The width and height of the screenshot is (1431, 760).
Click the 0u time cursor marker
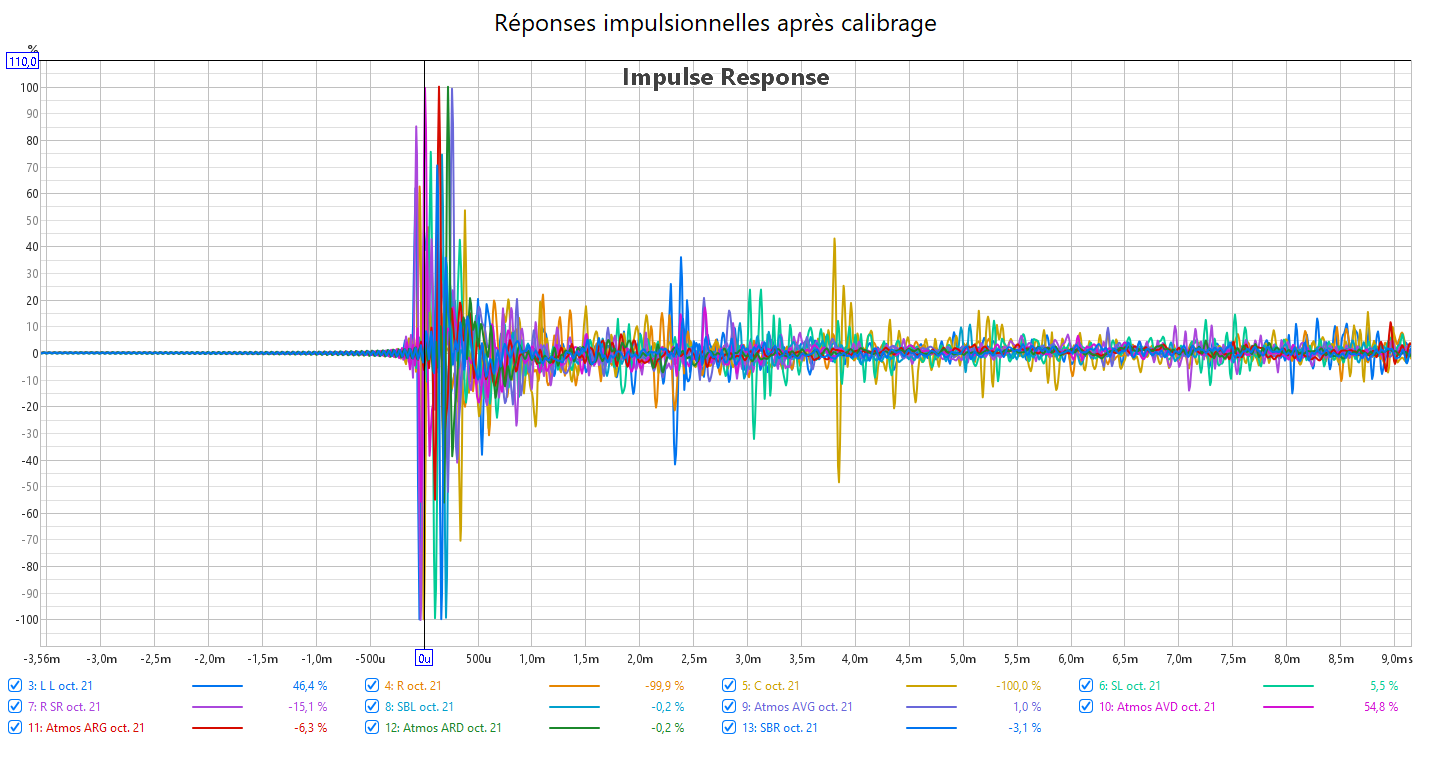coord(424,658)
